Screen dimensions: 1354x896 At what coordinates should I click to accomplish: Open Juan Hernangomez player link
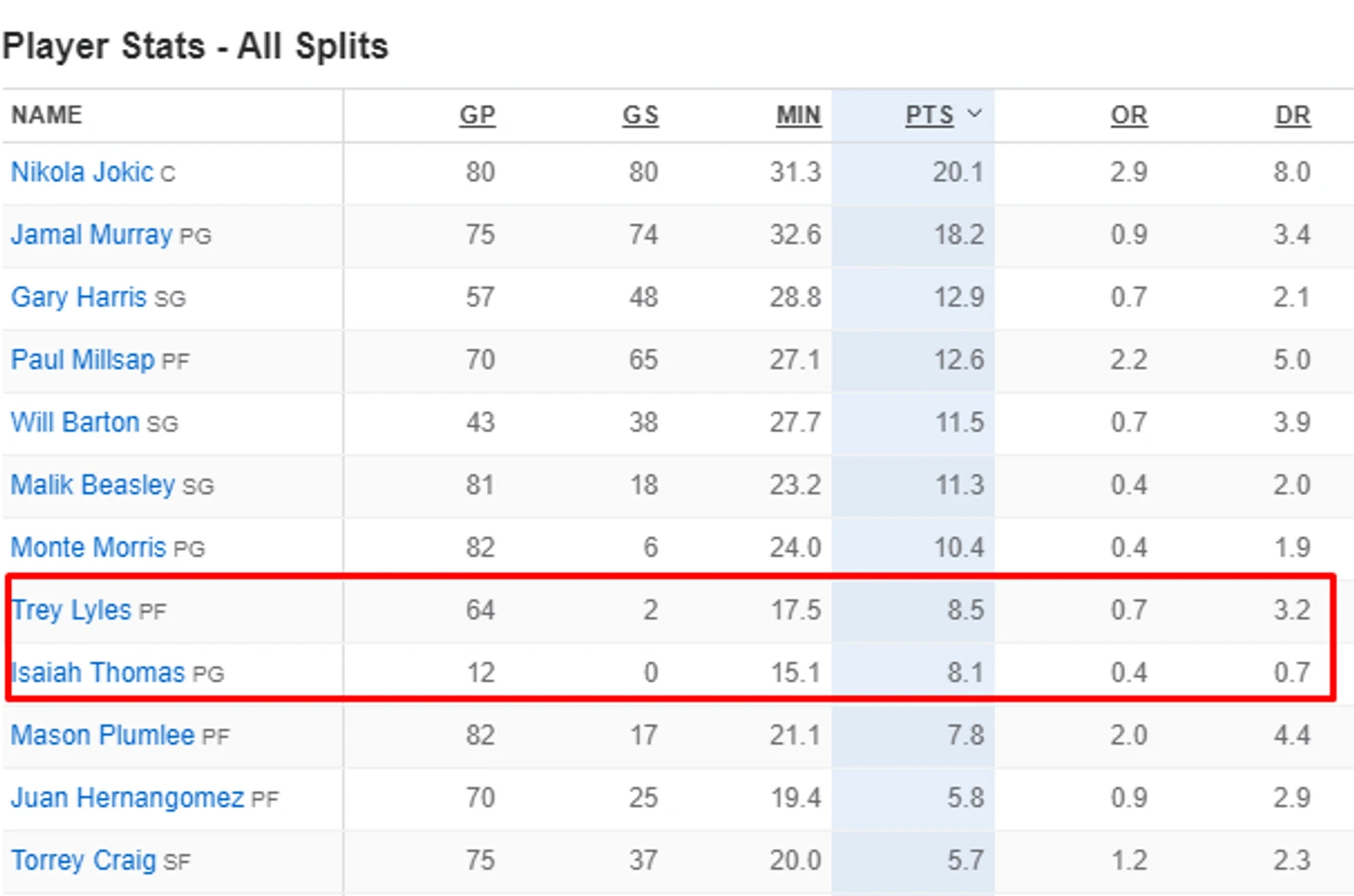127,798
